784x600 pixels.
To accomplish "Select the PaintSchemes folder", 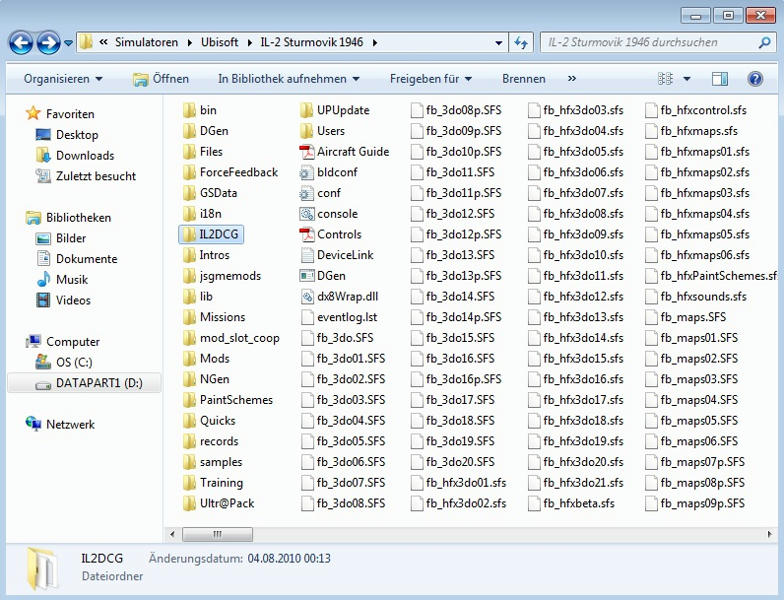I will click(228, 400).
